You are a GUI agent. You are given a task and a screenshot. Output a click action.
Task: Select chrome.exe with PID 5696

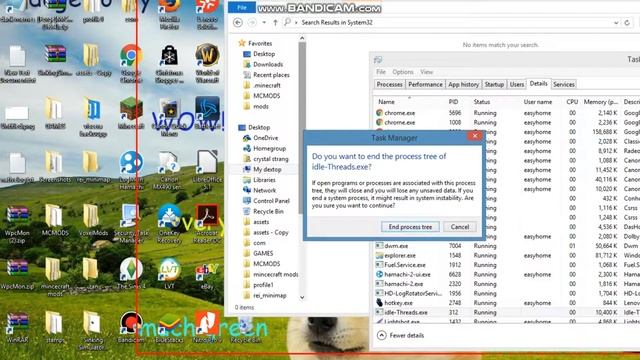pos(507,113)
